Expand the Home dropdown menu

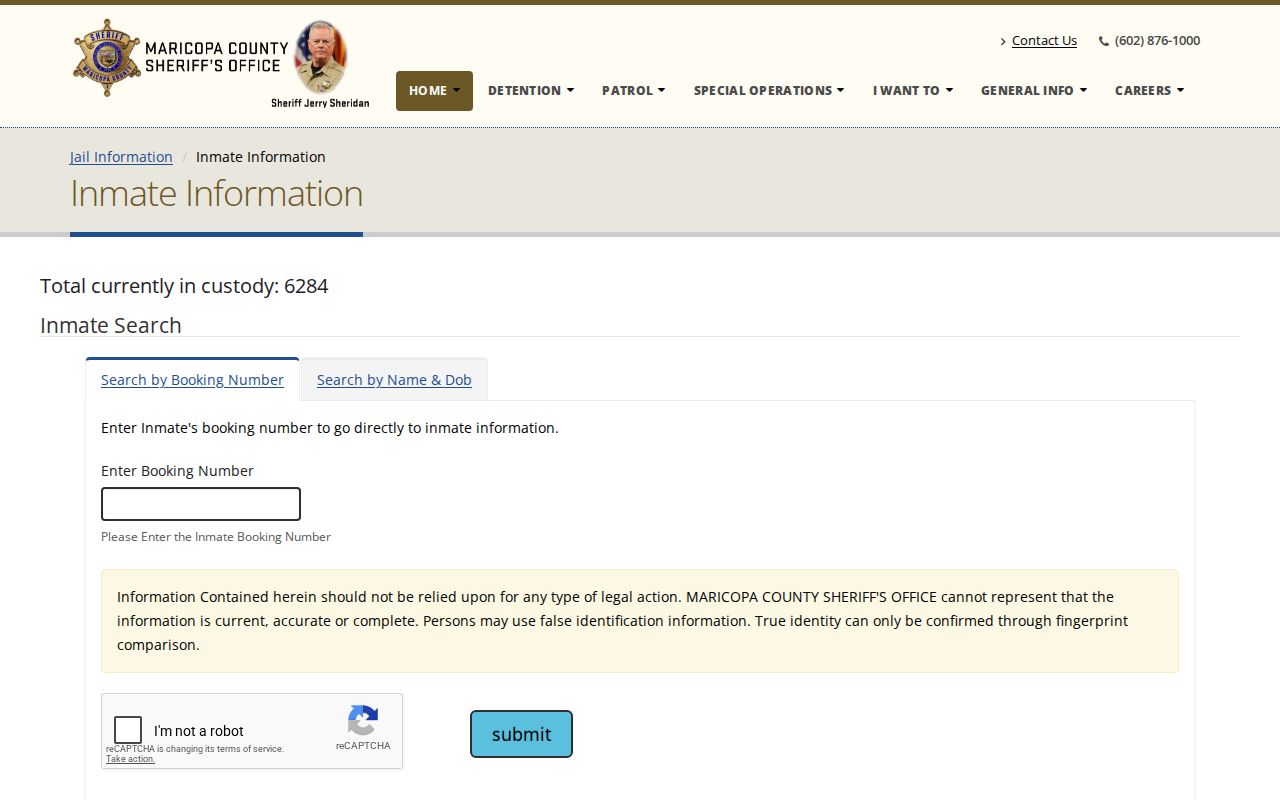click(x=434, y=90)
